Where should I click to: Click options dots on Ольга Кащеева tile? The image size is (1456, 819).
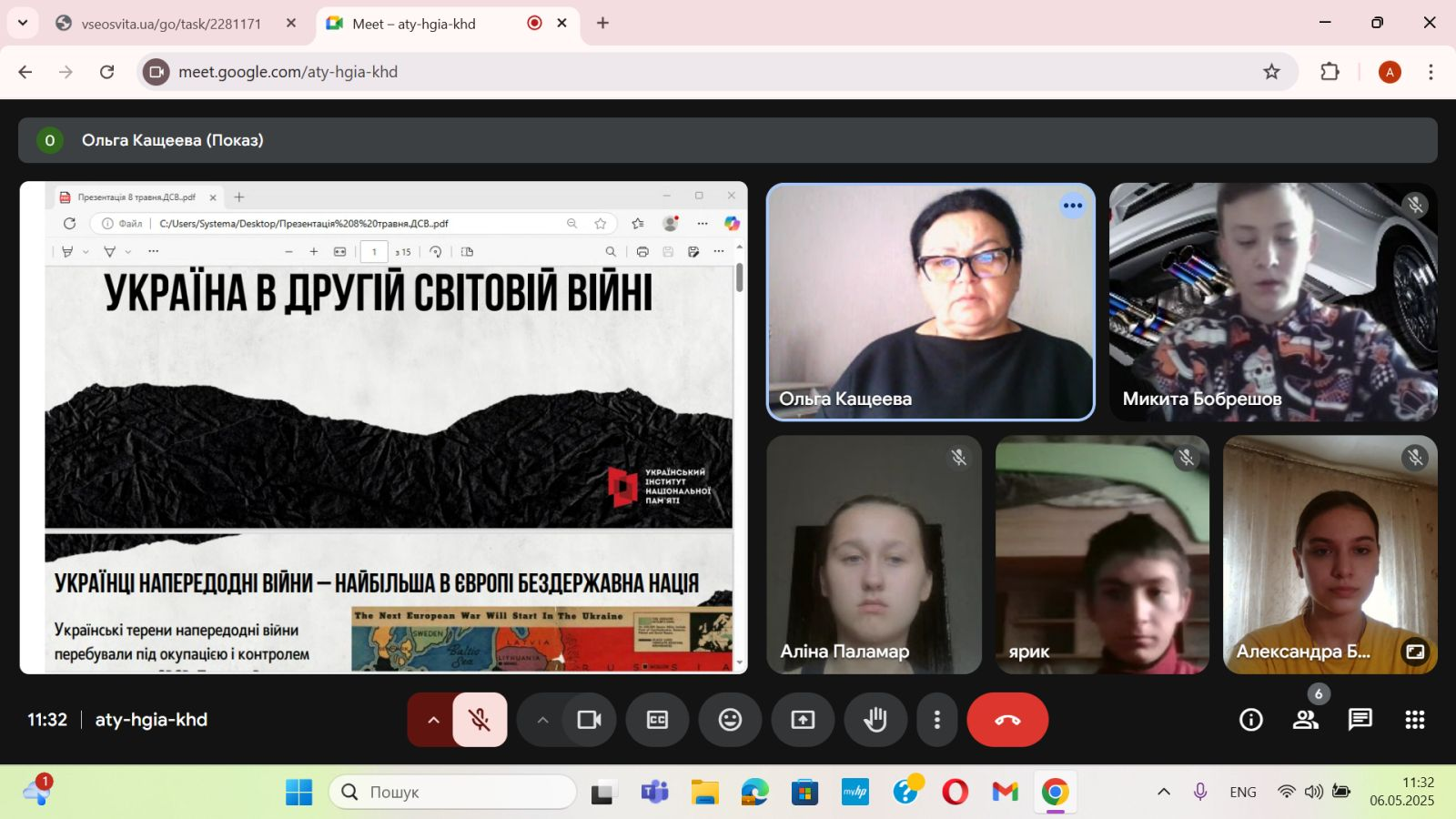point(1073,206)
